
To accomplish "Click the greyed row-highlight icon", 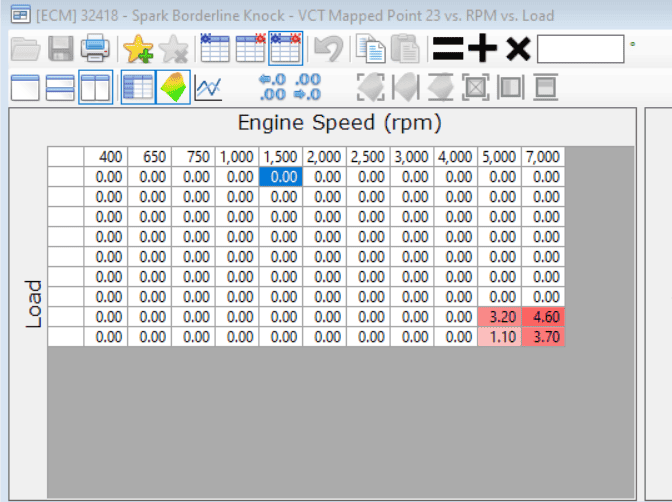I will pos(546,87).
